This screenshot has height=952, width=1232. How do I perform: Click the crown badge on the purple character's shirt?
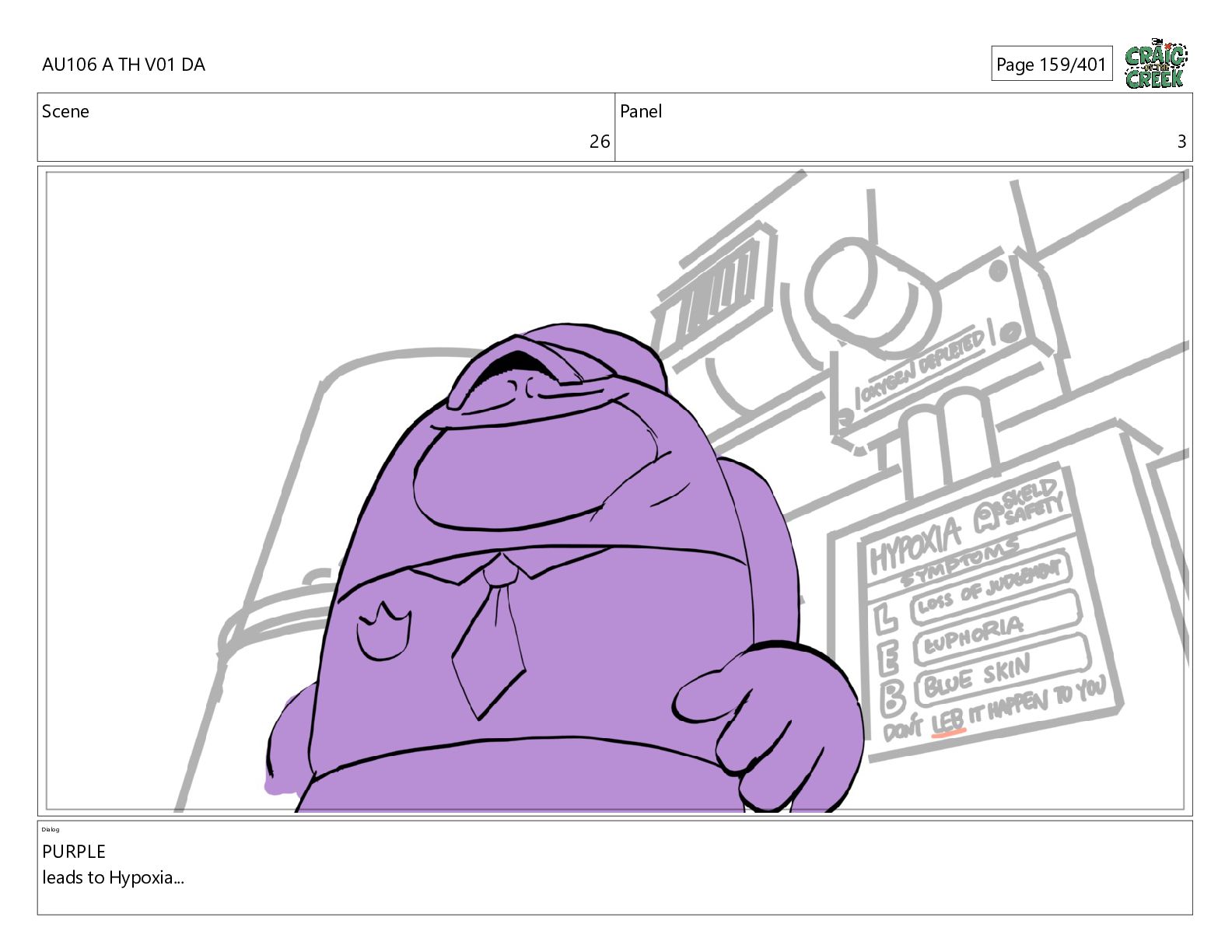[x=383, y=632]
